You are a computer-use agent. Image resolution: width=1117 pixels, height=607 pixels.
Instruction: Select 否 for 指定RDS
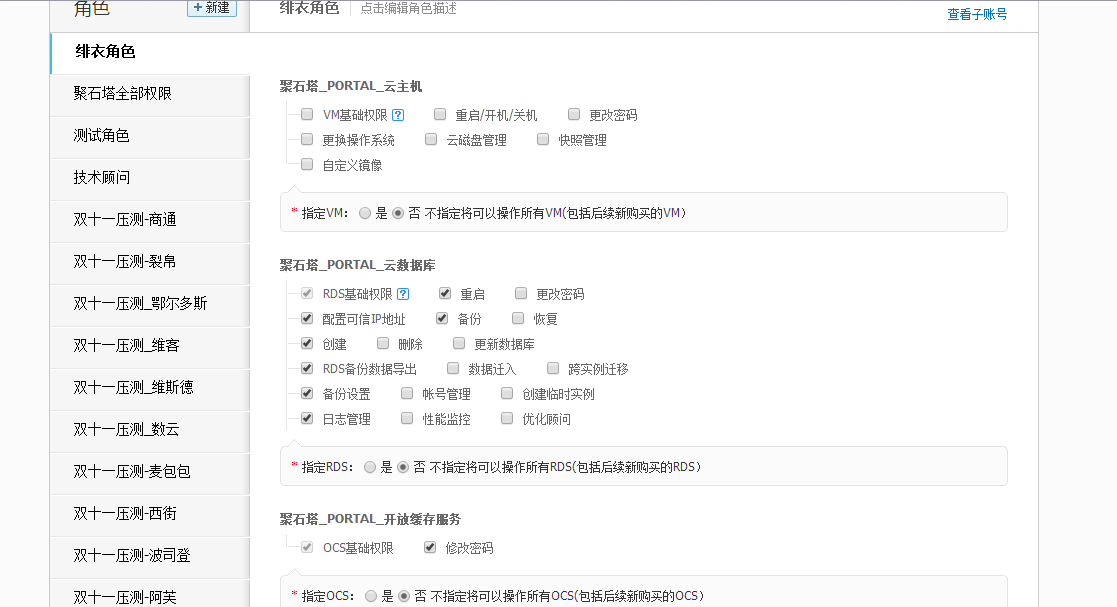point(402,467)
